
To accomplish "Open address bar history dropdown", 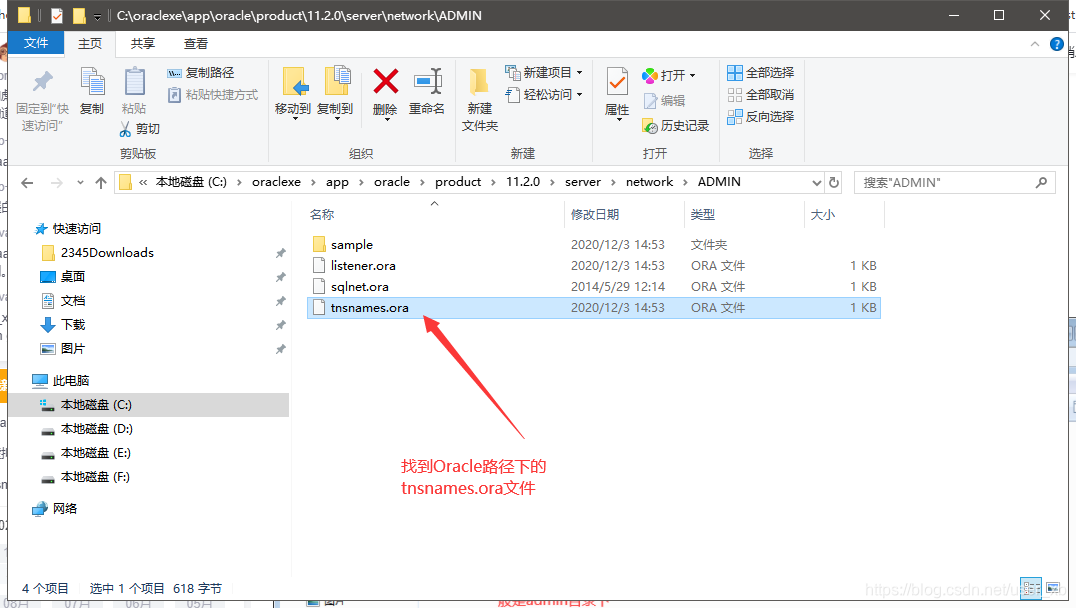I will point(817,183).
